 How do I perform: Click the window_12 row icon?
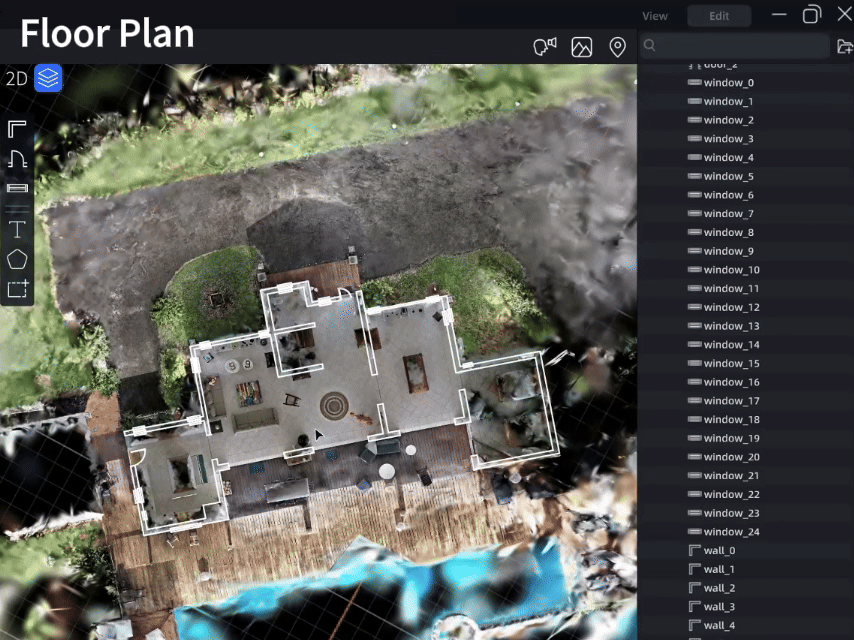[694, 307]
